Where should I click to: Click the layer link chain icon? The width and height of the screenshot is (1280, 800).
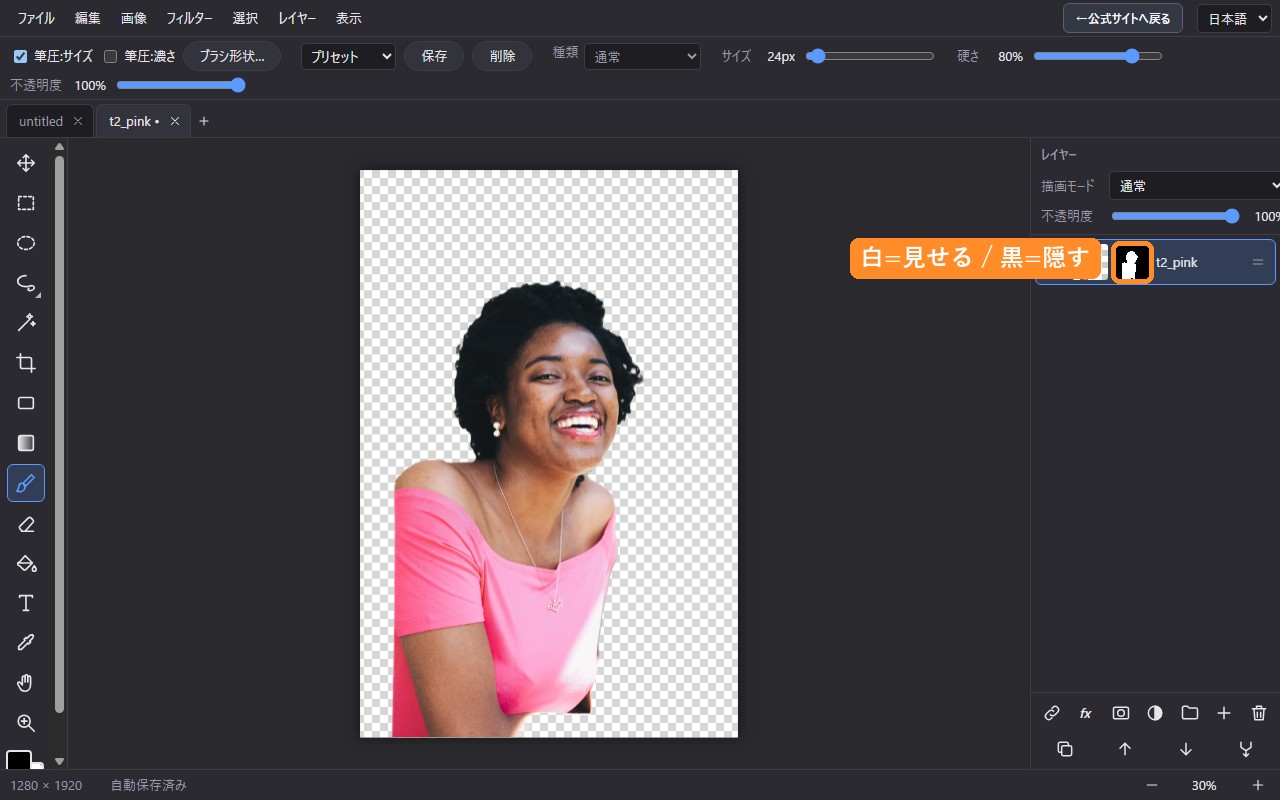click(x=1052, y=713)
